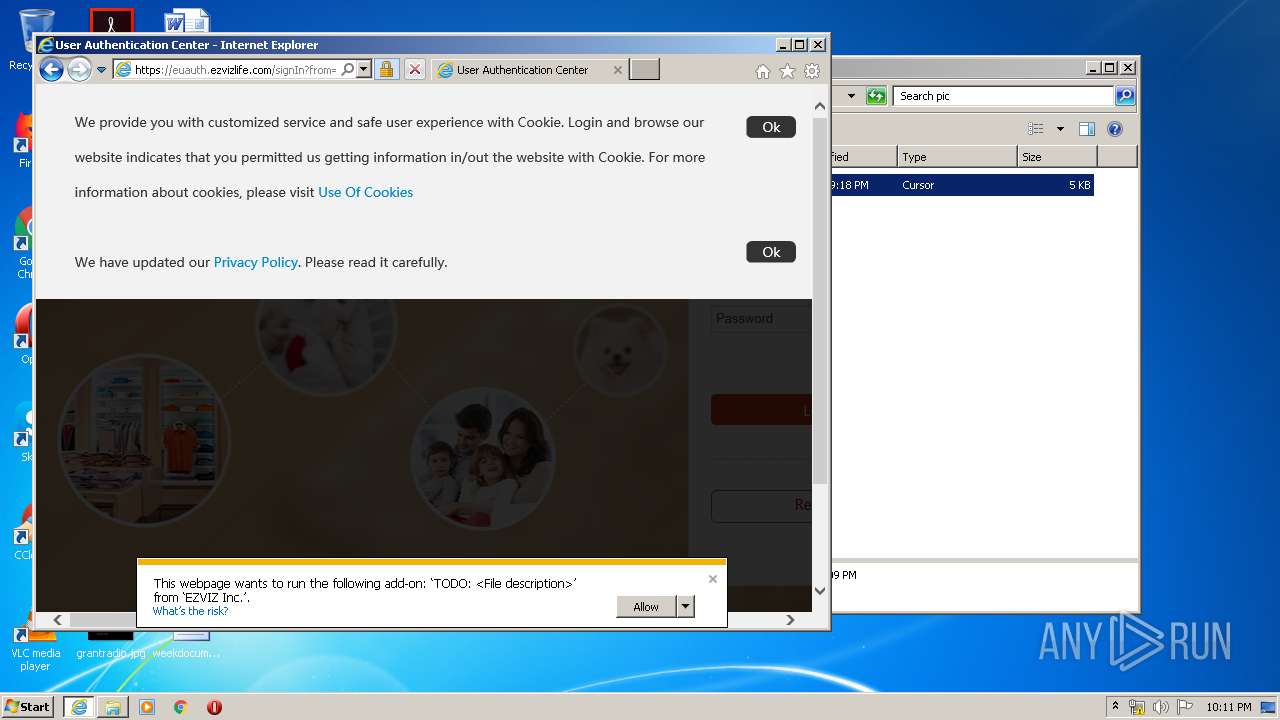Expand the Allow button options arrow
This screenshot has height=720, width=1280.
click(685, 606)
